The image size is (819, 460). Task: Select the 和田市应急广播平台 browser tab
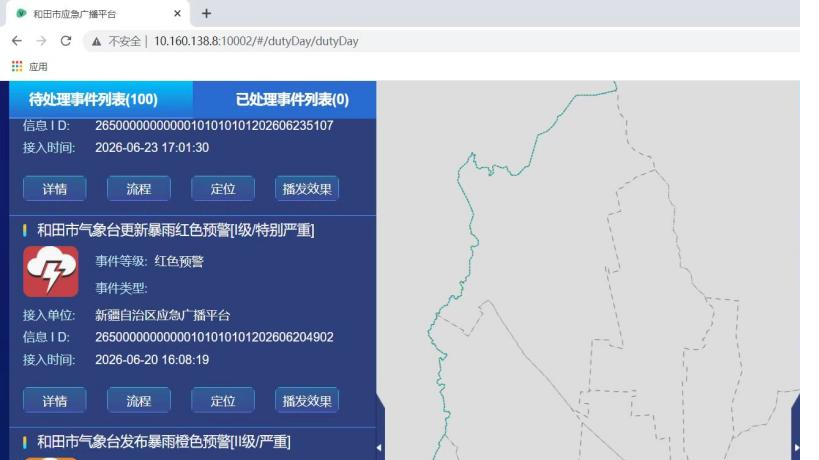click(98, 14)
